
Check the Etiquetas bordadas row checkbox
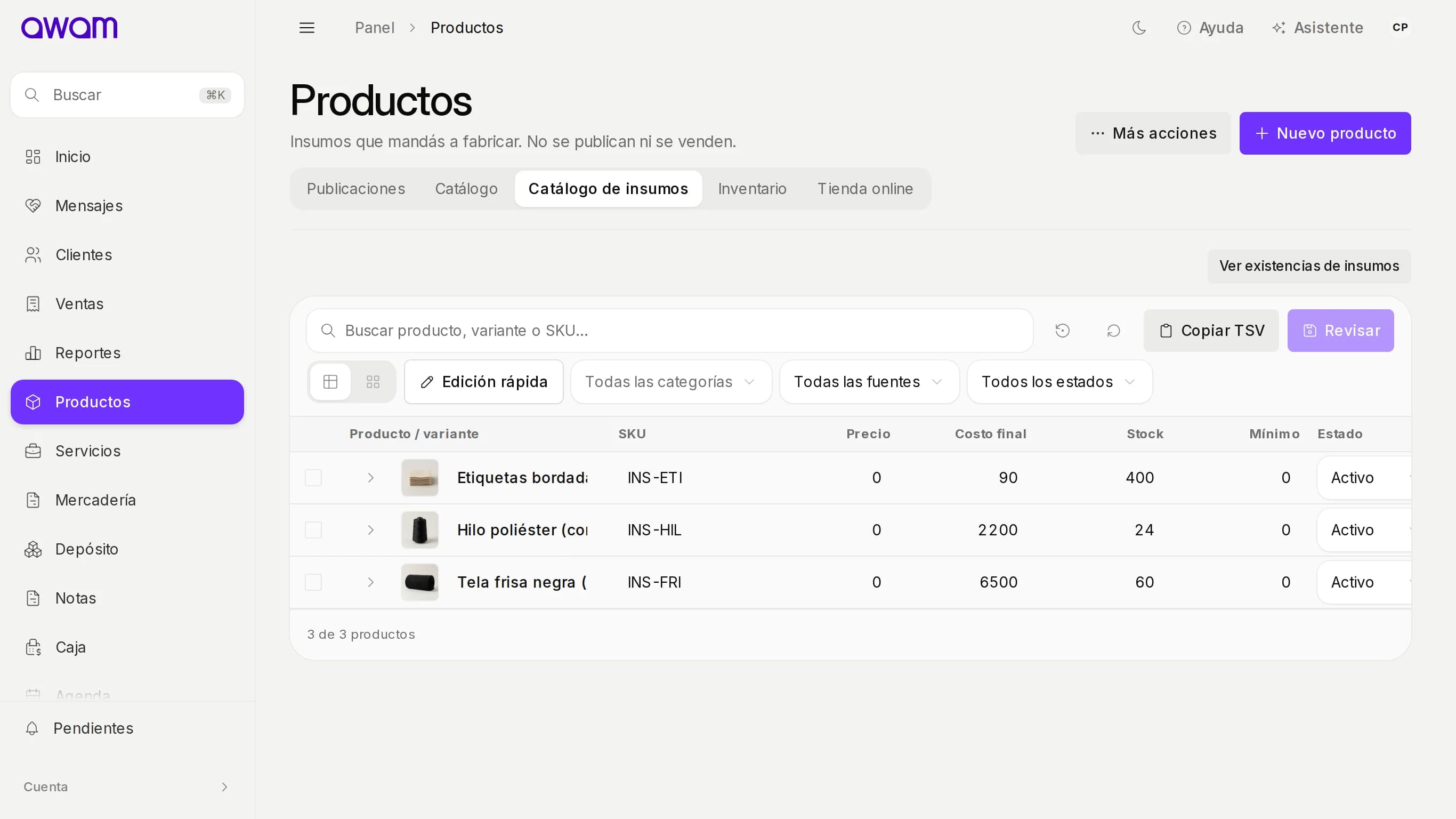[x=313, y=478]
